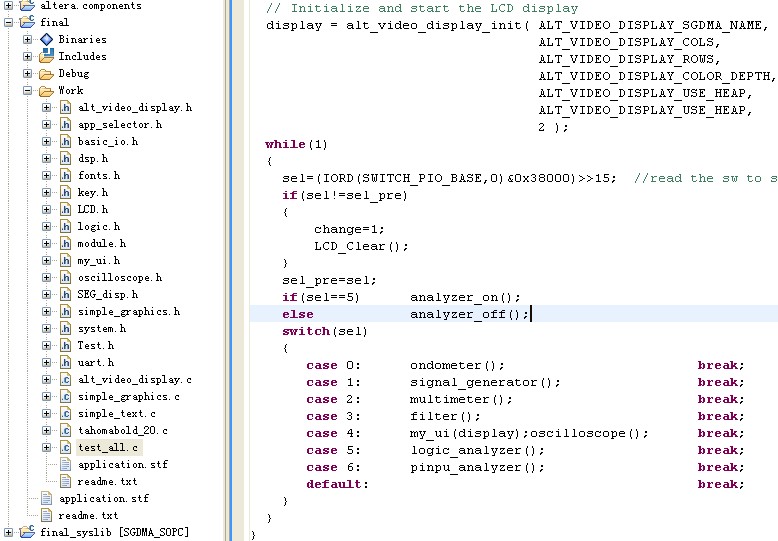Select the Test.h file

click(x=96, y=345)
